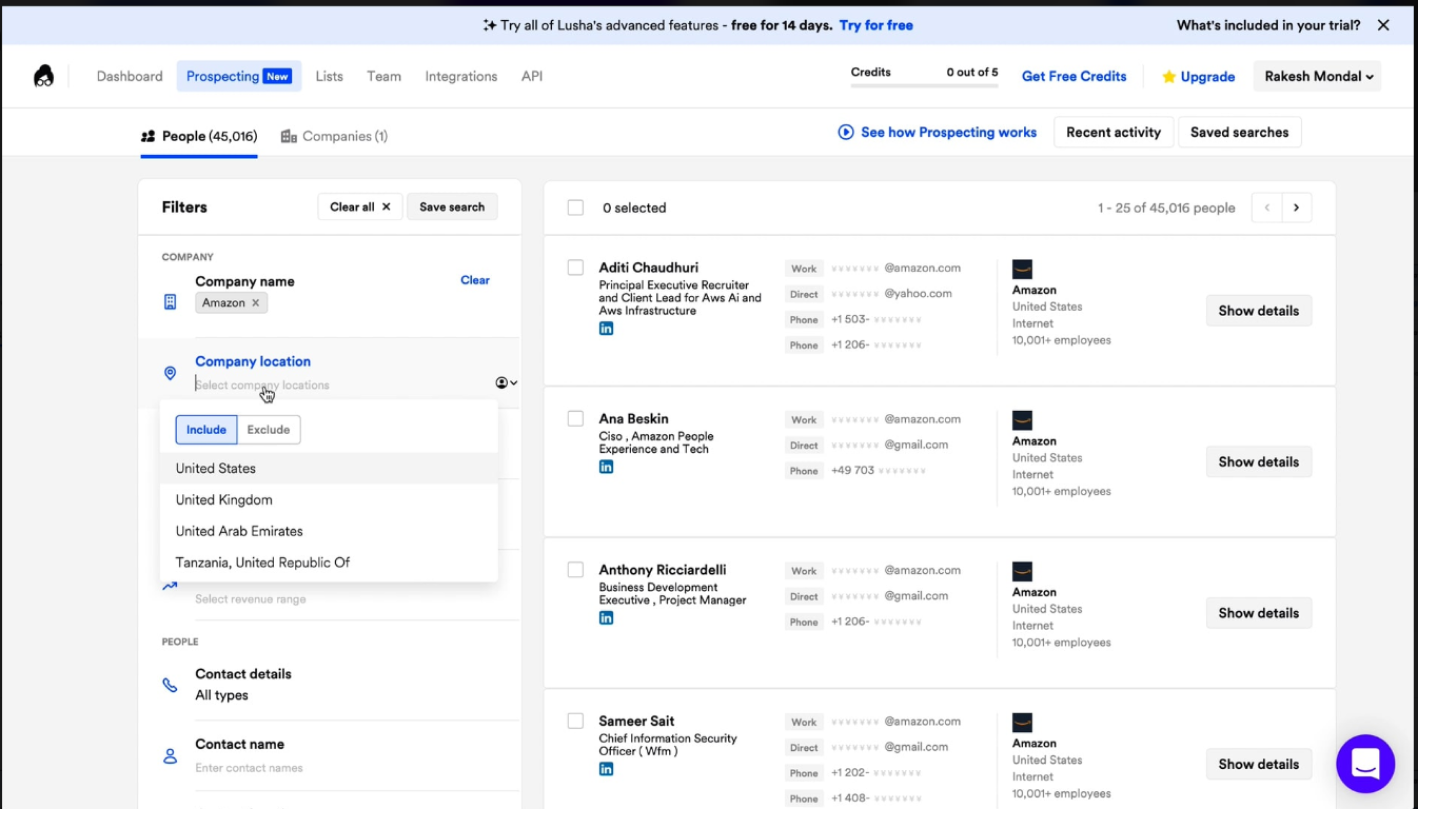Click What's included in your trial?
The height and width of the screenshot is (828, 1439).
click(1268, 25)
